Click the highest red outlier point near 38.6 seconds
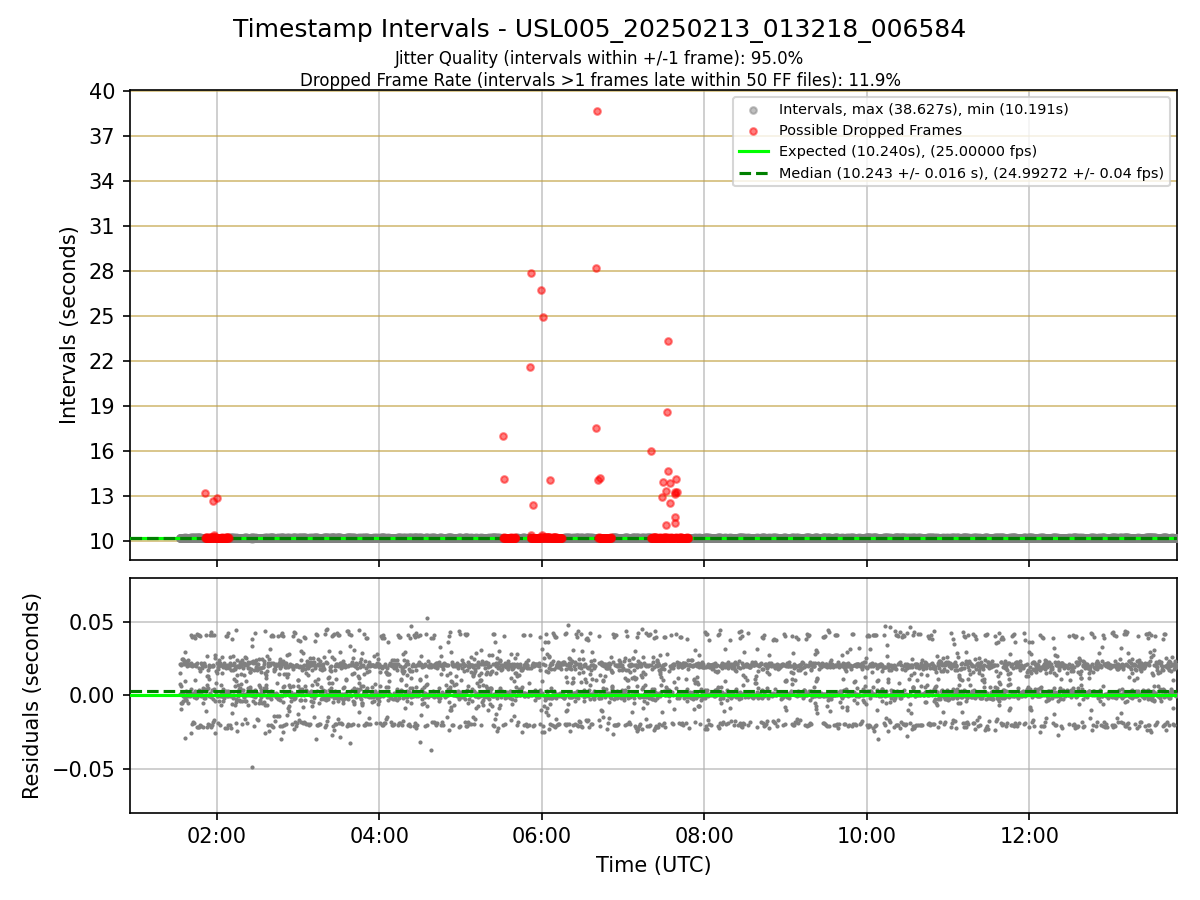Image resolution: width=1200 pixels, height=900 pixels. (597, 111)
